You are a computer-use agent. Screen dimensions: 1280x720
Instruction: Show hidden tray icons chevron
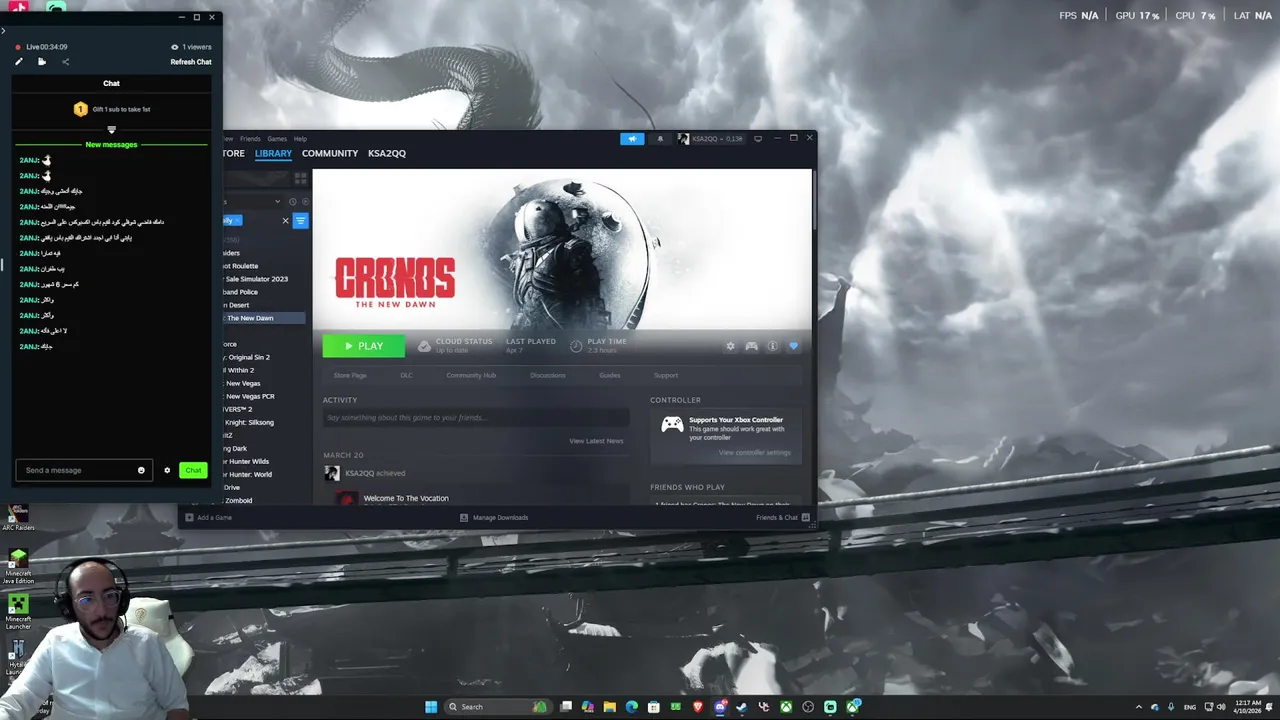[x=1138, y=707]
